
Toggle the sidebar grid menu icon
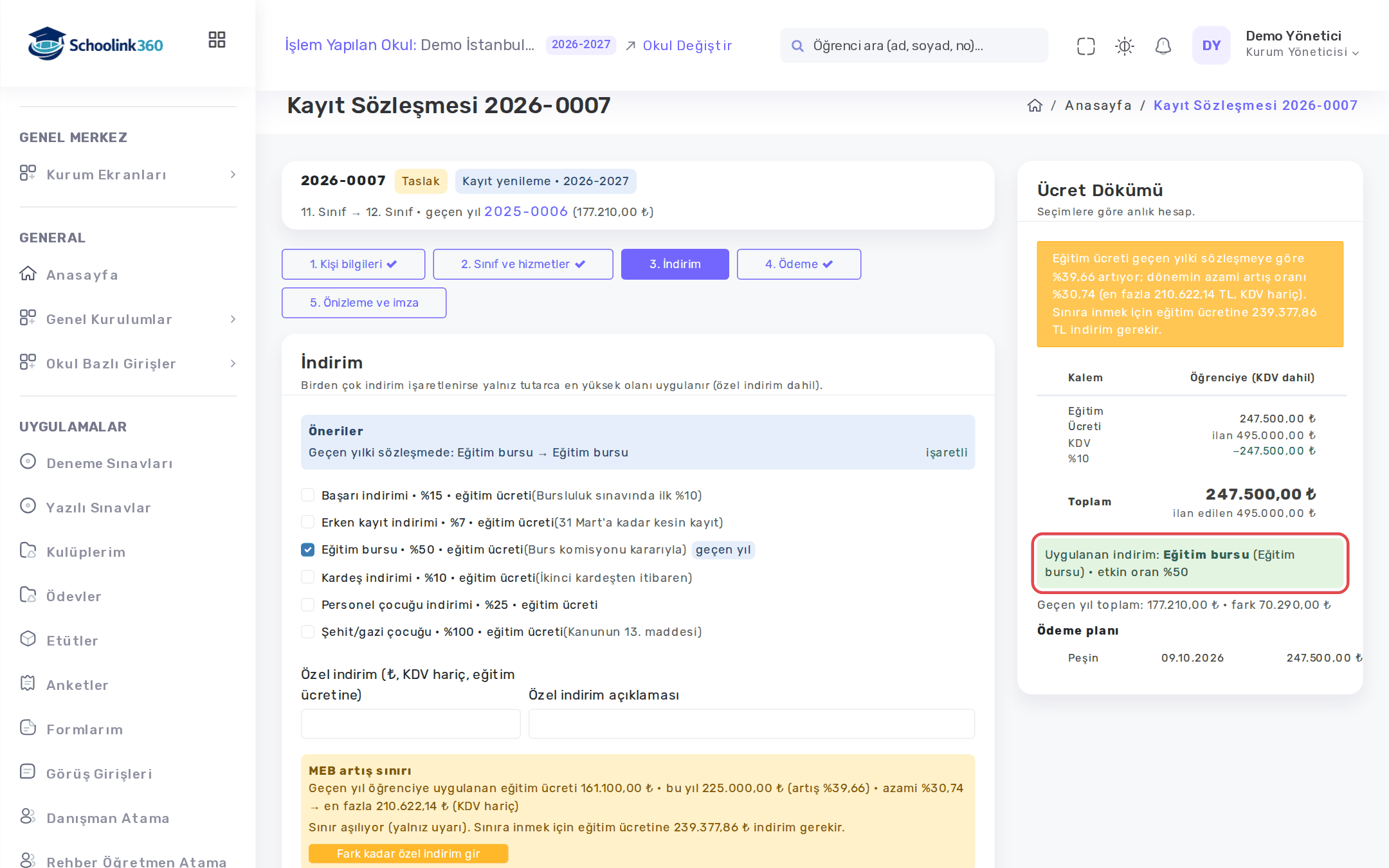point(217,40)
